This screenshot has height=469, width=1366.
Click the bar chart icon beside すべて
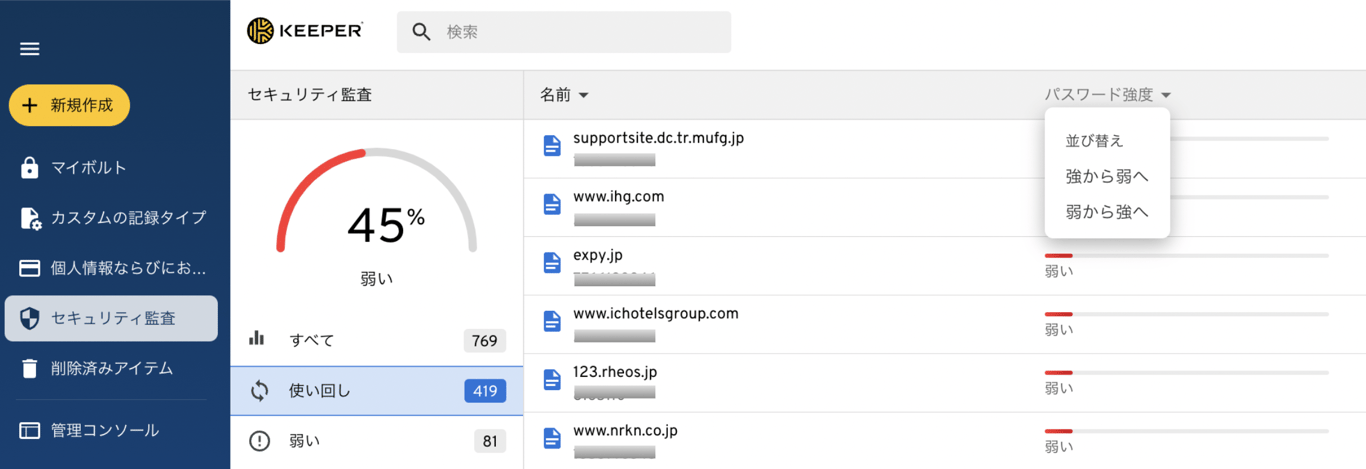pos(257,338)
